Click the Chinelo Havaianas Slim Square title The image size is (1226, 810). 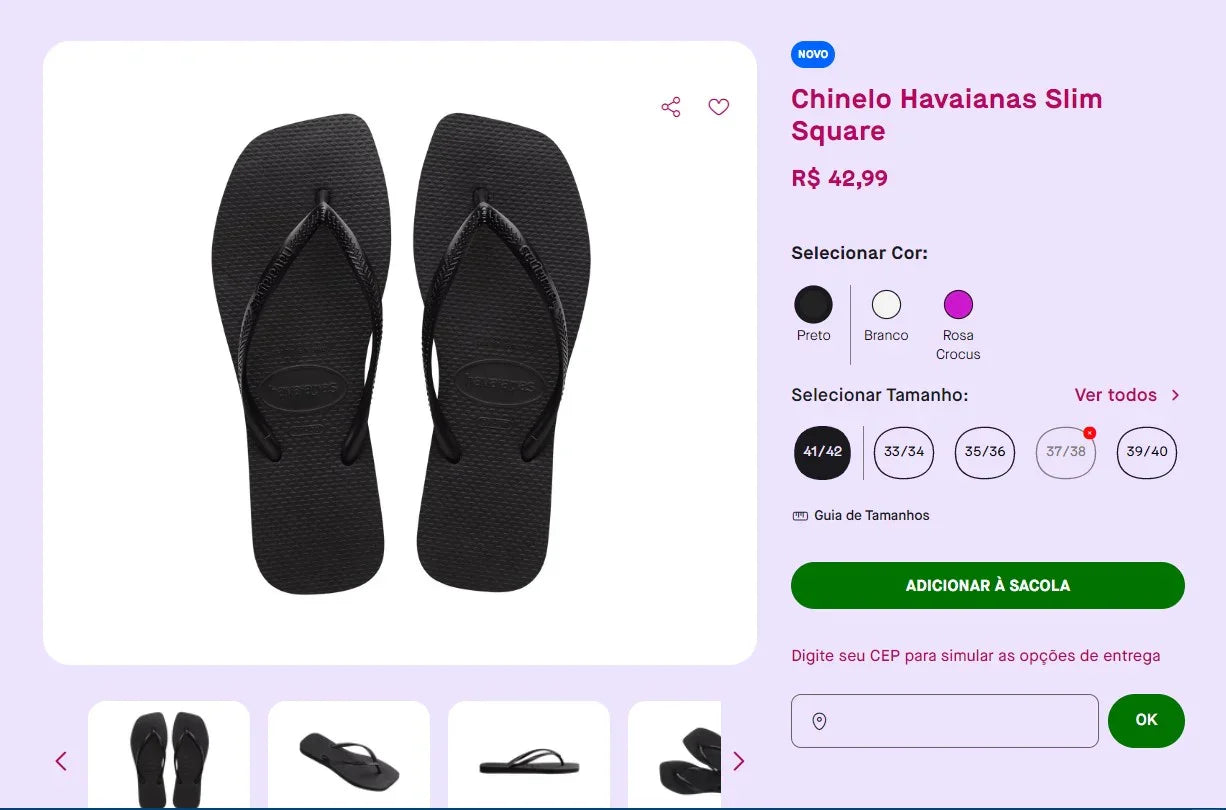pos(946,115)
